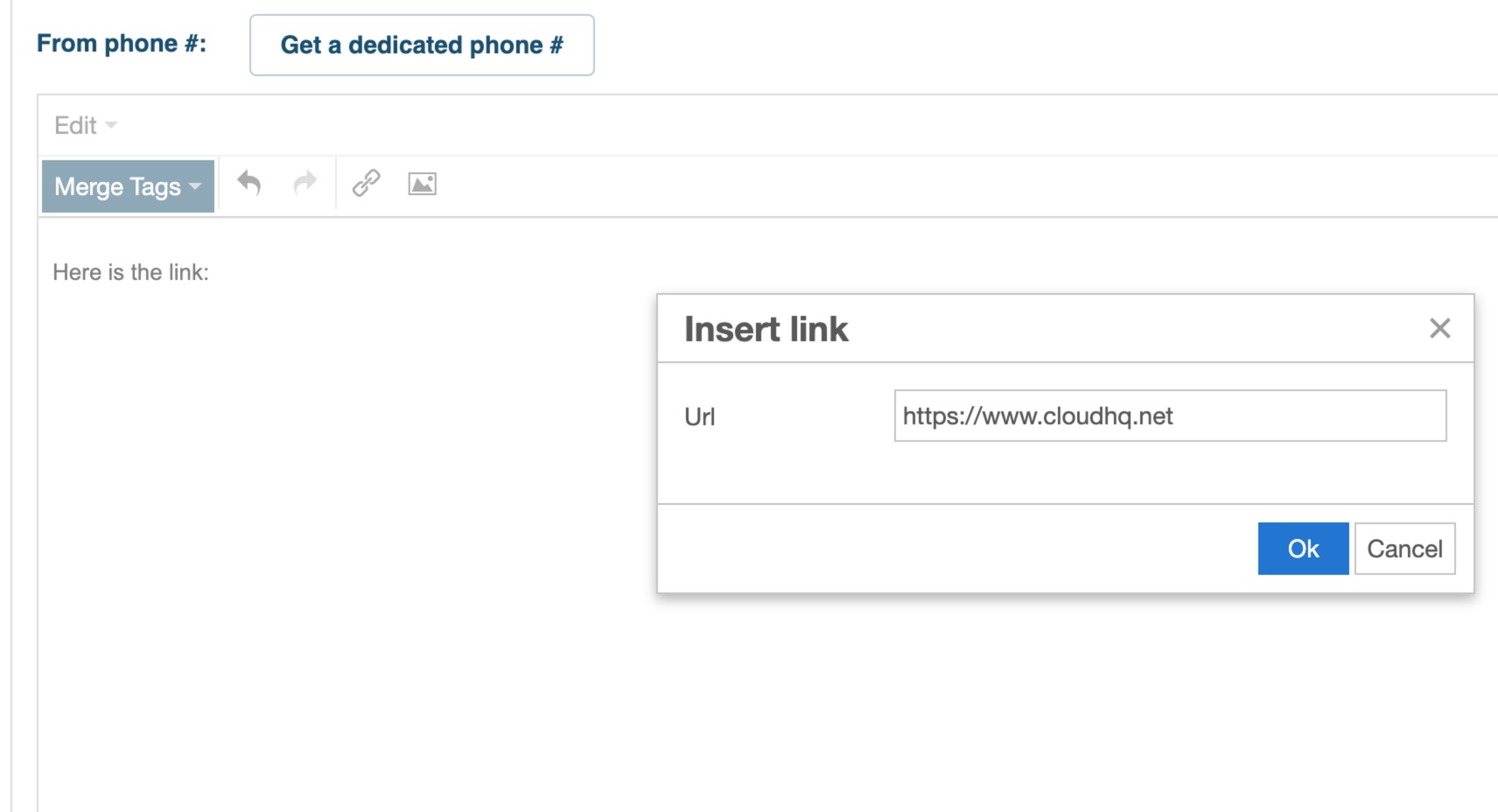
Task: Open the insert image icon in the toolbar
Action: click(422, 184)
